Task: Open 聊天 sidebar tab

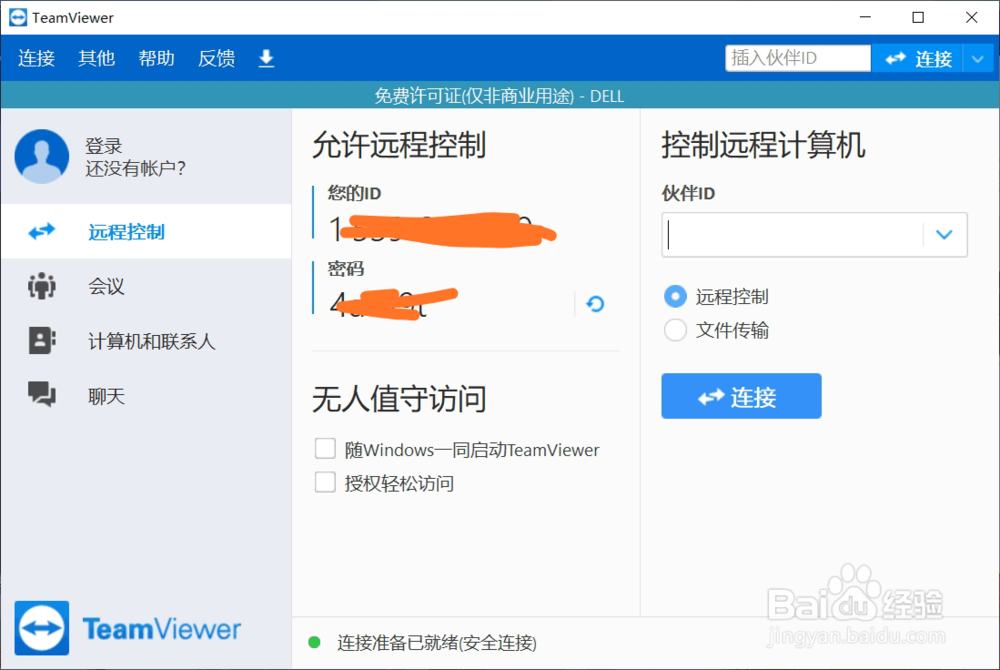Action: click(146, 396)
